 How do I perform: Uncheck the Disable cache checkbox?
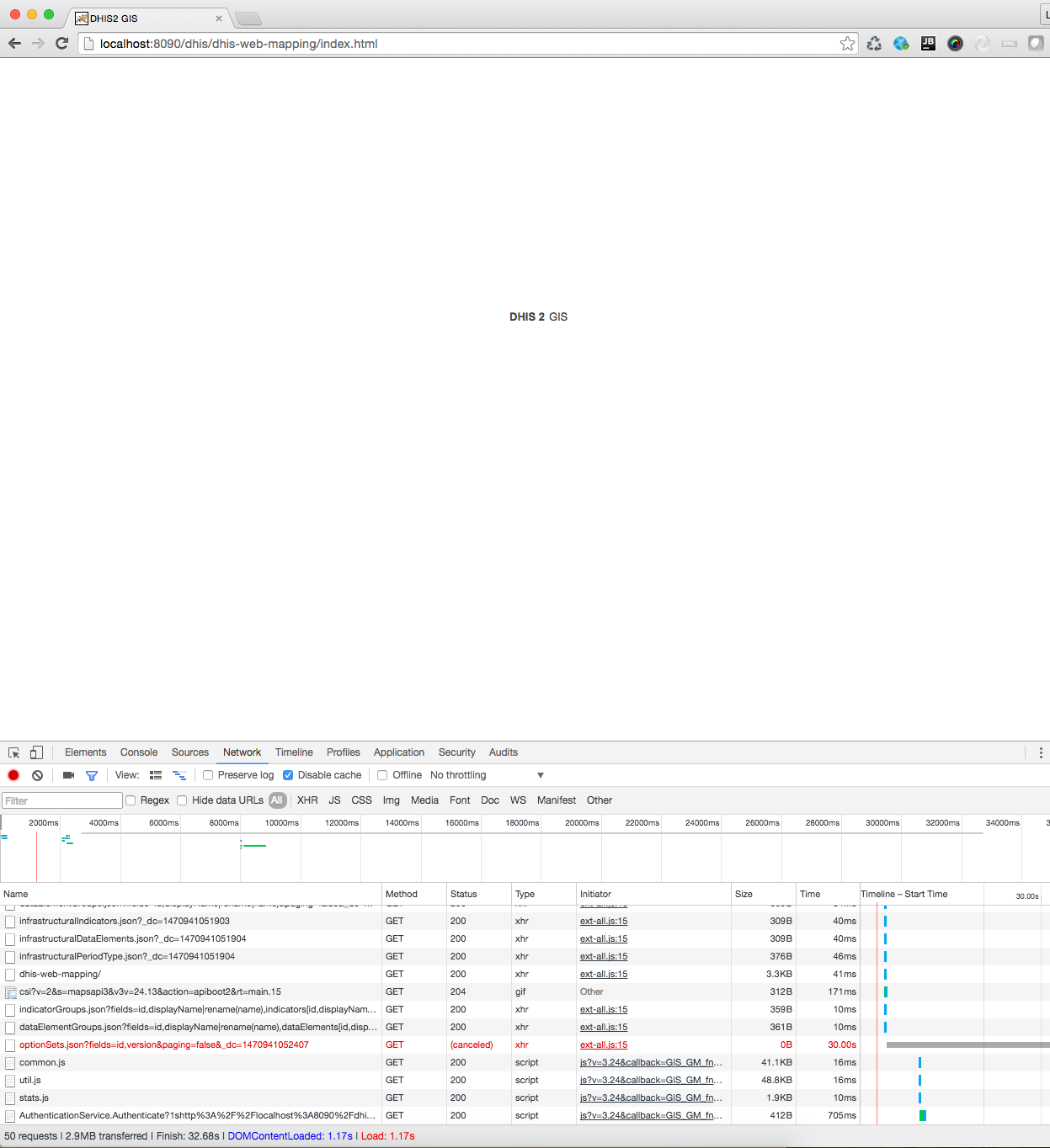pyautogui.click(x=288, y=775)
